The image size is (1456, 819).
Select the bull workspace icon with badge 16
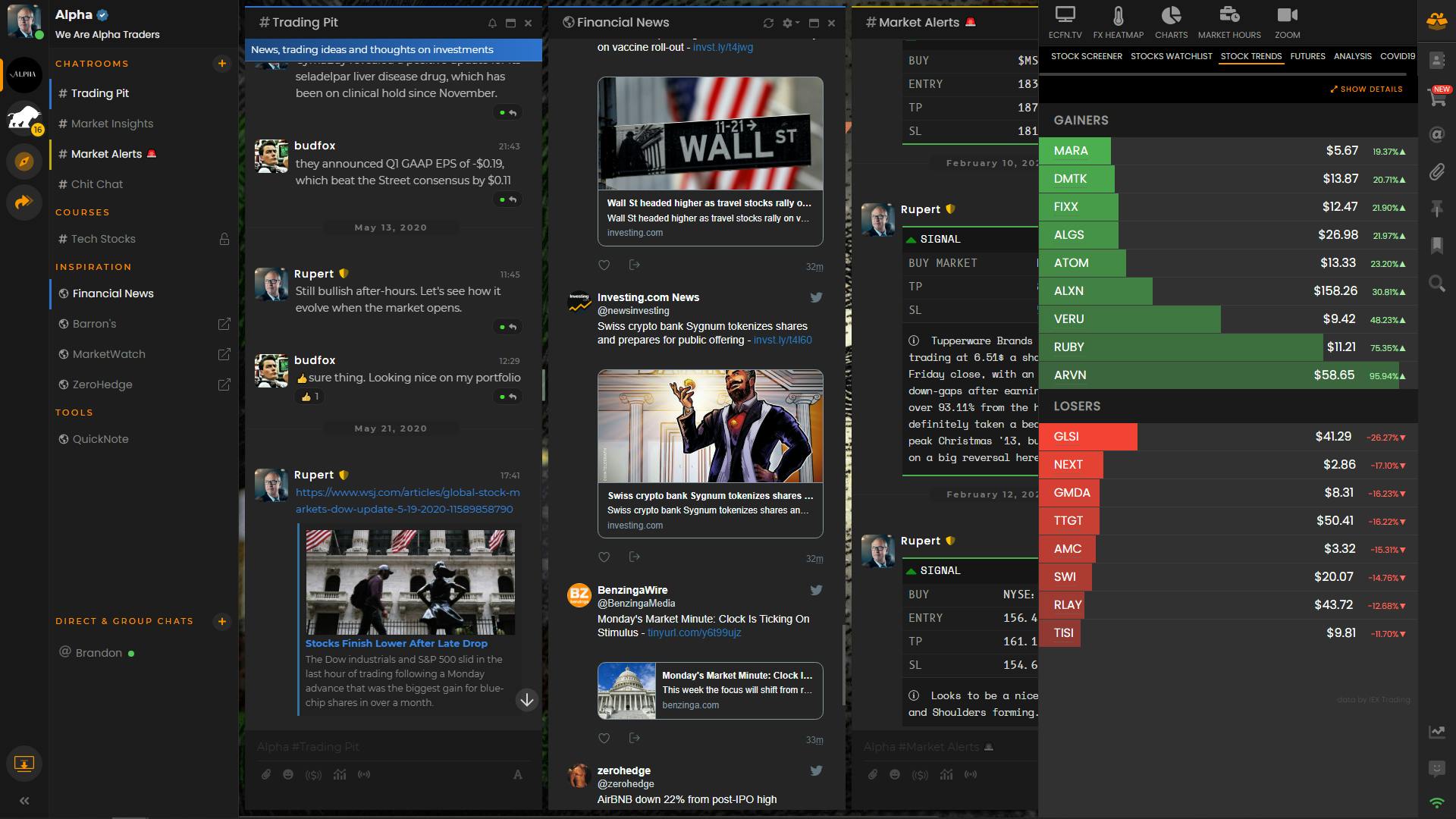[24, 118]
